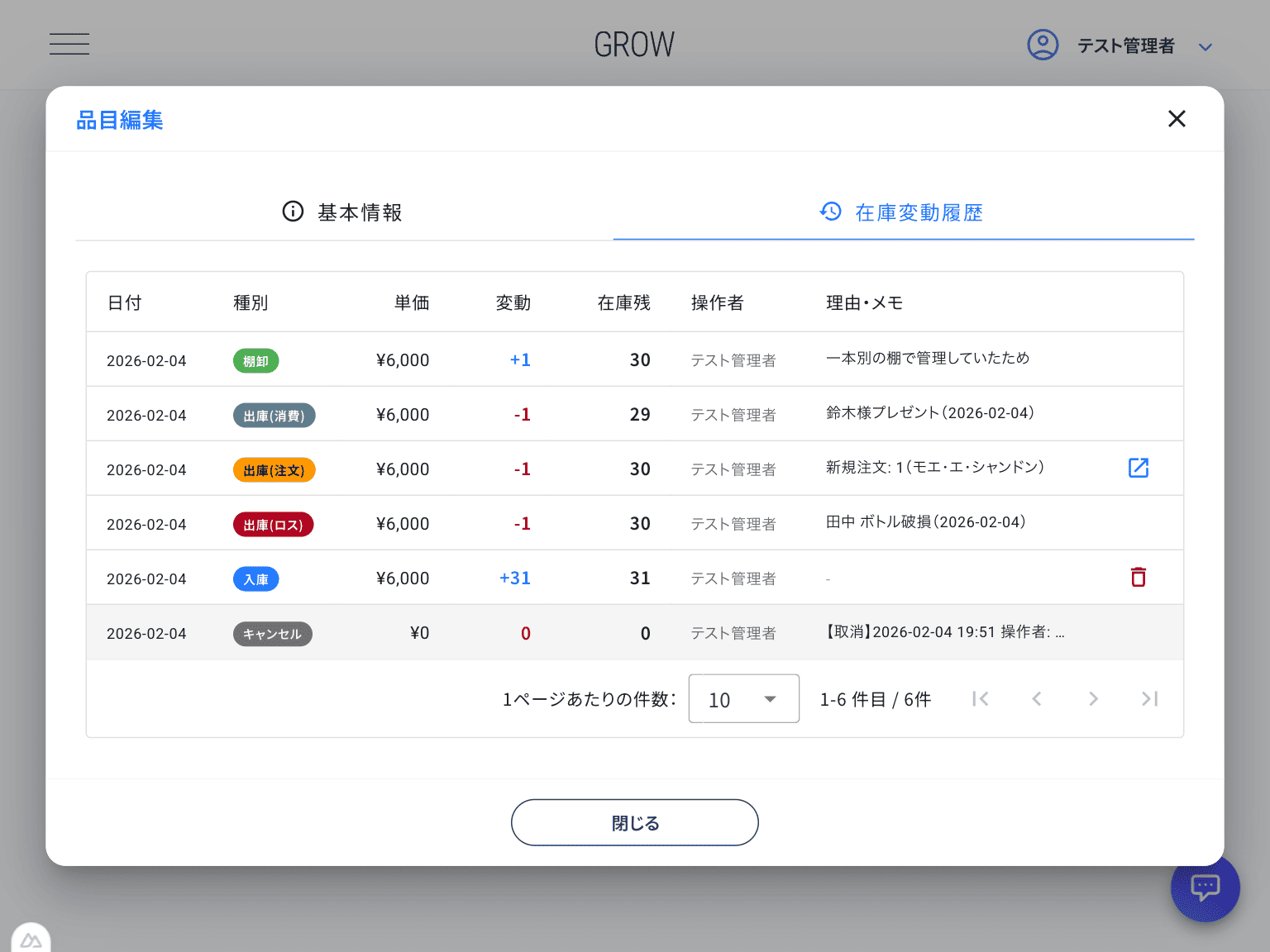Open the per-page count dropdown showing 10
The width and height of the screenshot is (1270, 952).
click(742, 698)
